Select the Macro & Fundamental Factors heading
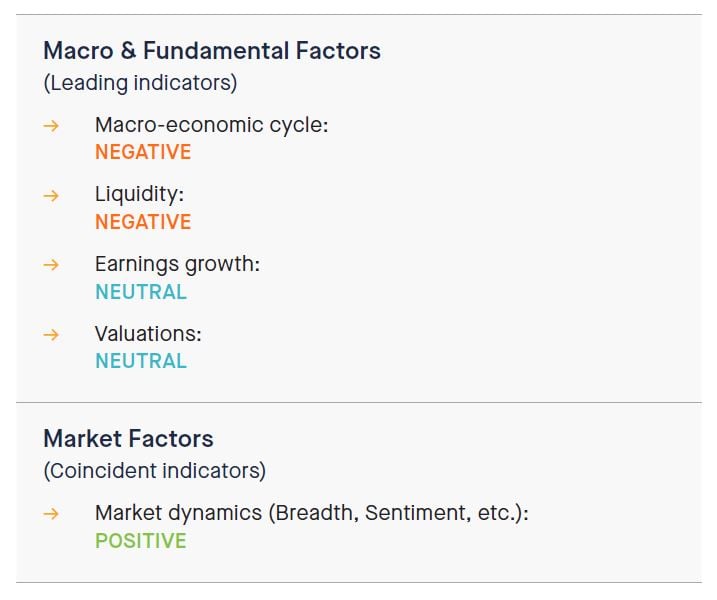 (x=212, y=50)
